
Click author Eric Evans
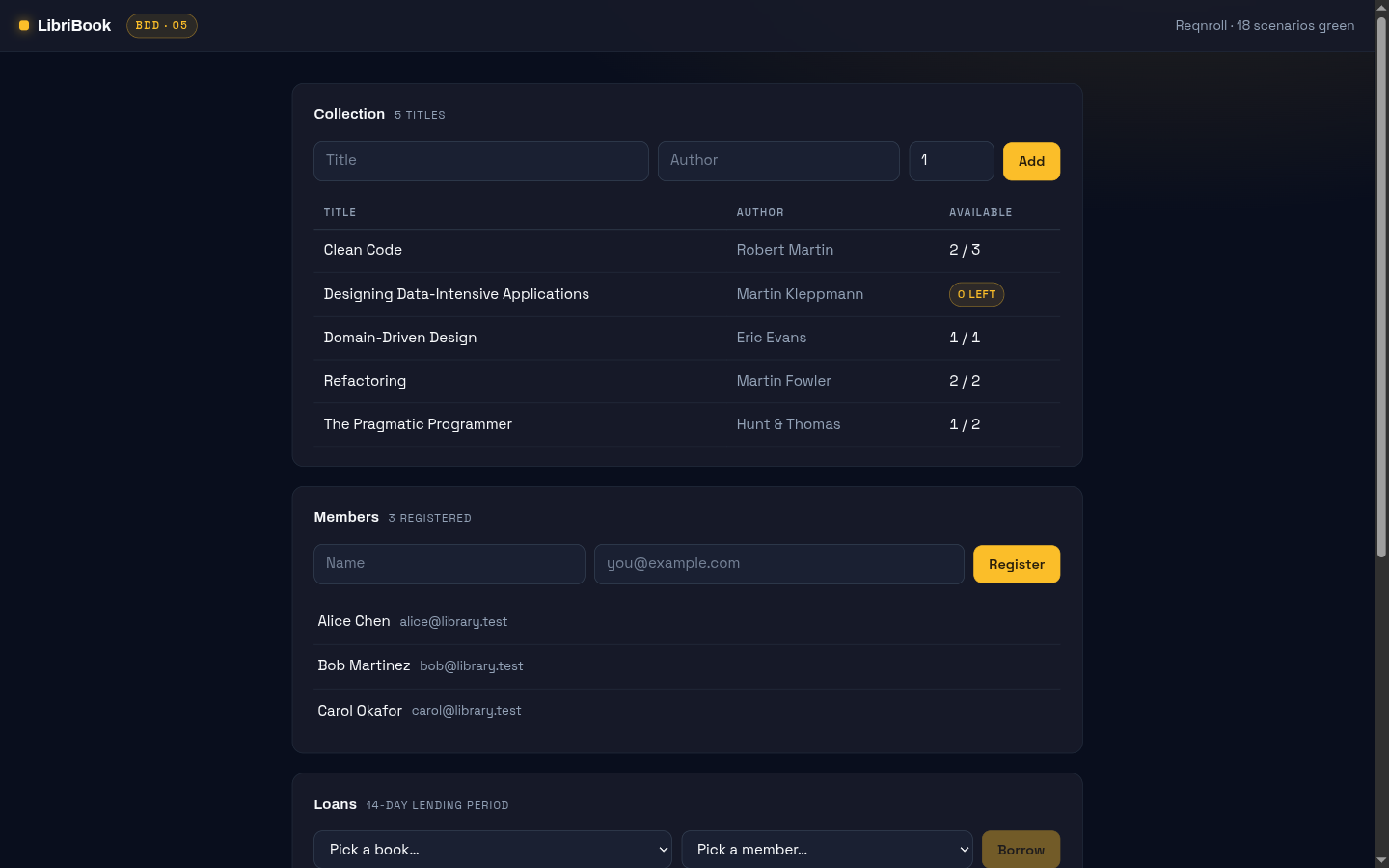click(772, 338)
